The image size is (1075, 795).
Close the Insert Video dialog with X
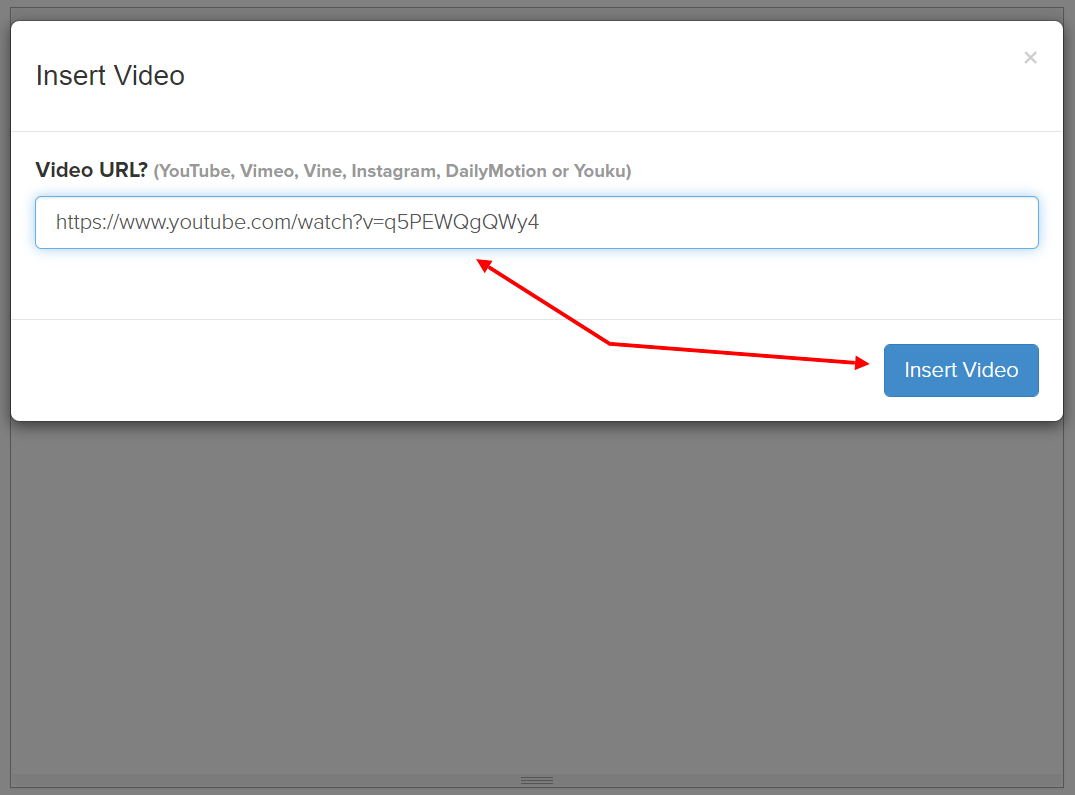coord(1030,58)
